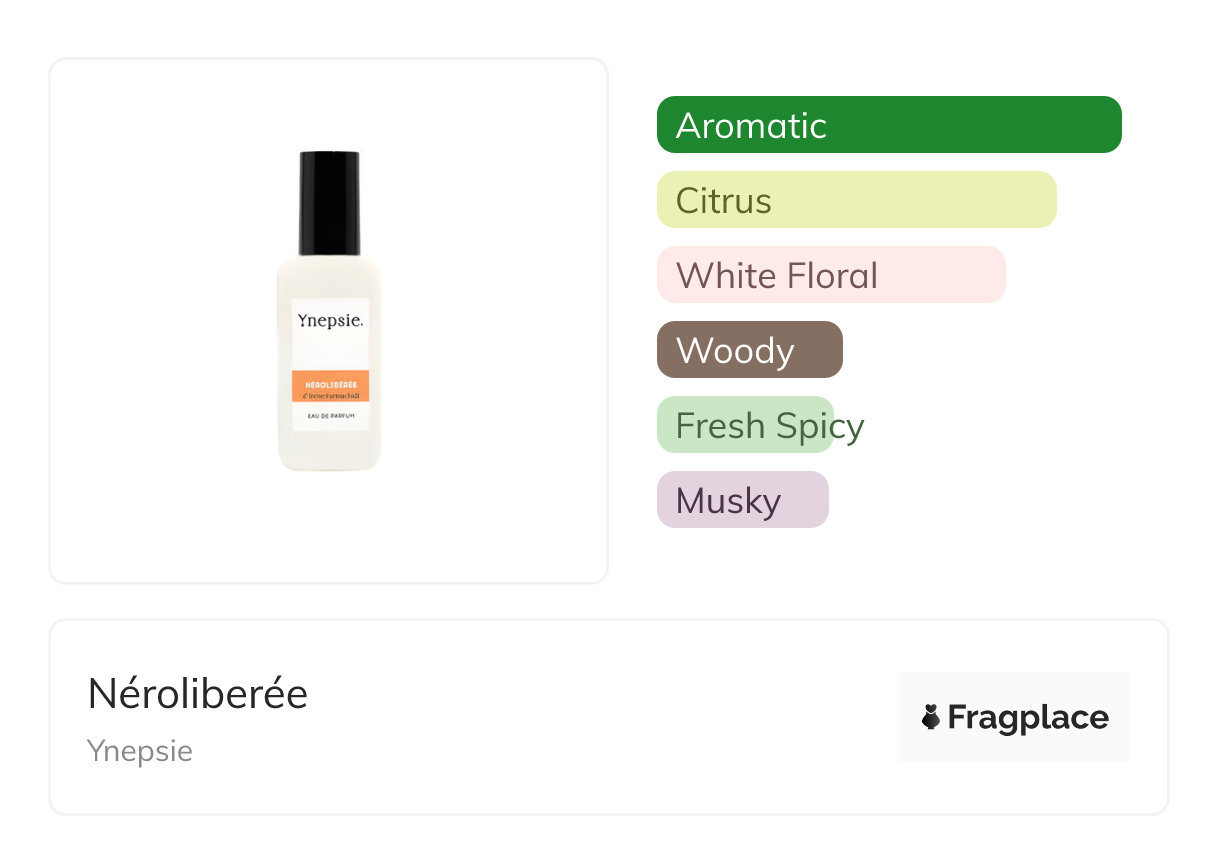This screenshot has width=1218, height=864.
Task: Click the white bottle base below the label
Action: pos(329,450)
